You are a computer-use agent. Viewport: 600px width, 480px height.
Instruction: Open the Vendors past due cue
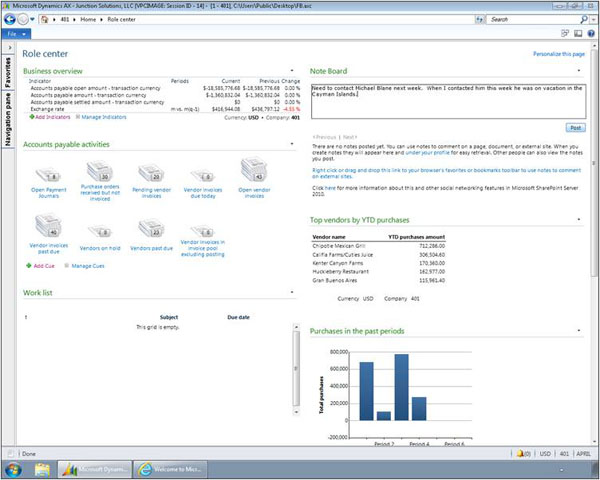(152, 235)
